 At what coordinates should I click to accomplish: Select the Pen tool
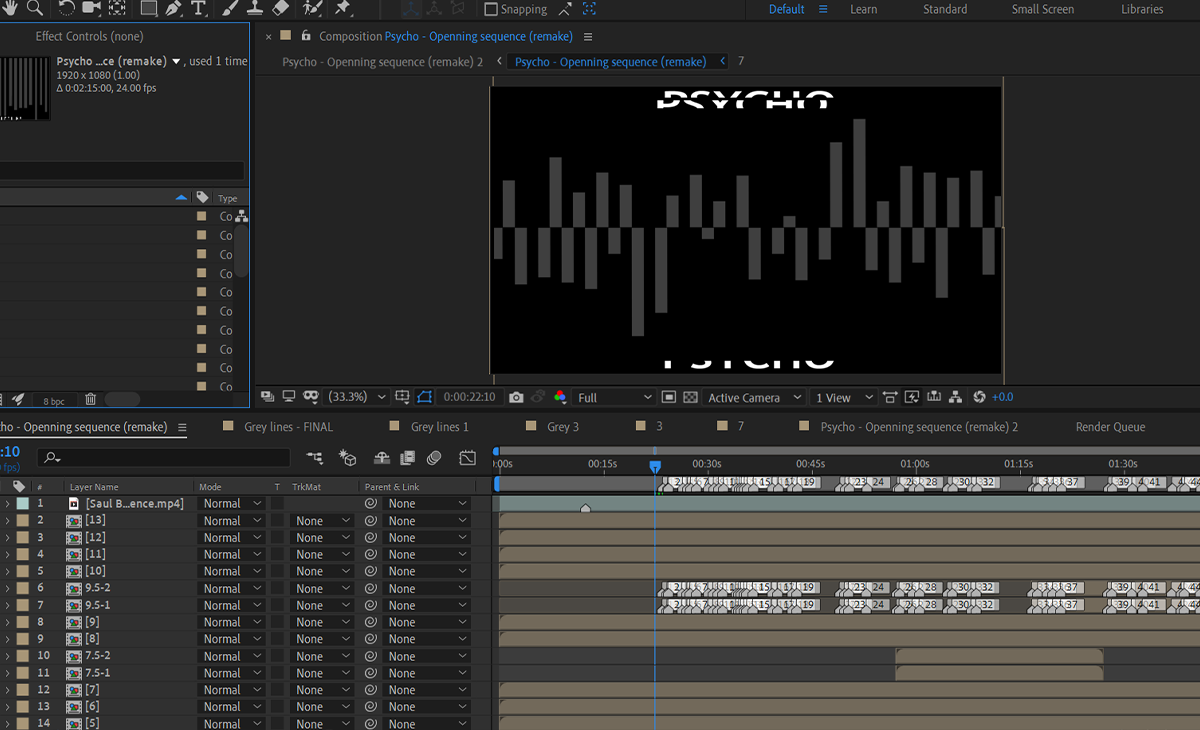(x=173, y=8)
